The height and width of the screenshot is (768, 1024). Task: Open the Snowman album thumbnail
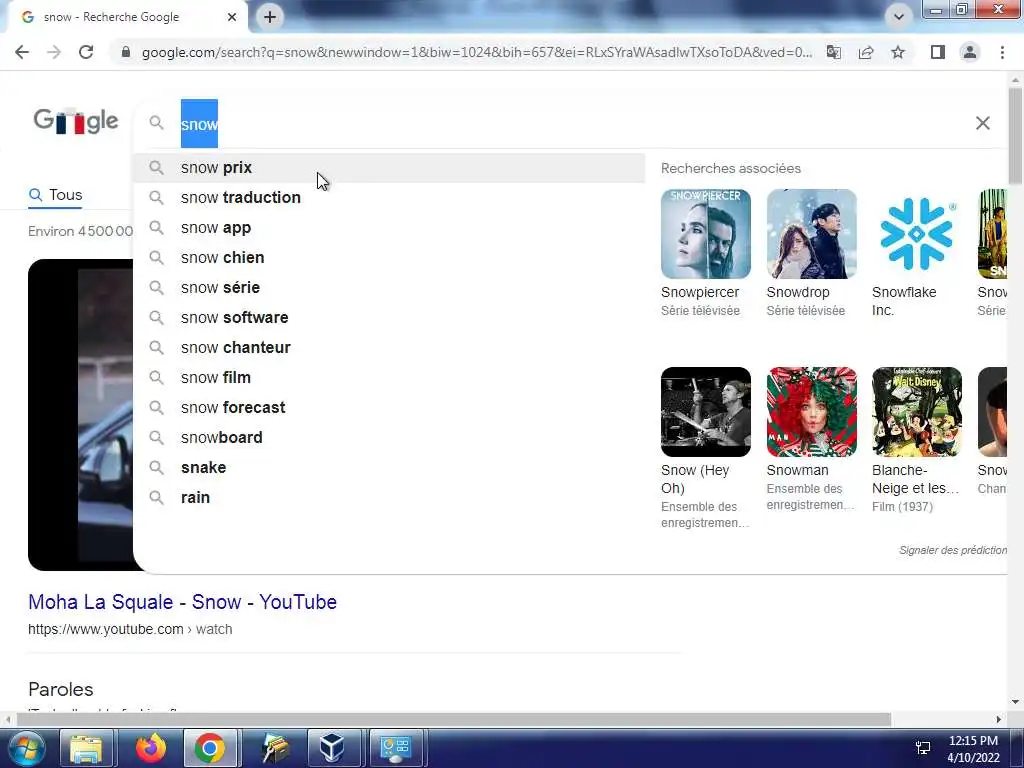(x=811, y=411)
